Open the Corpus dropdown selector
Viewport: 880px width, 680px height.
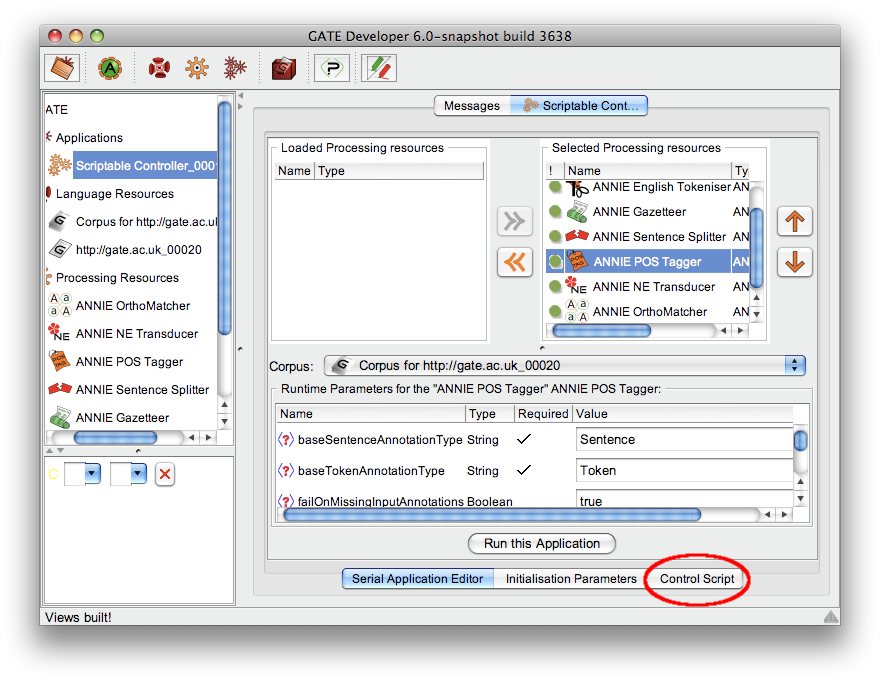coord(795,365)
